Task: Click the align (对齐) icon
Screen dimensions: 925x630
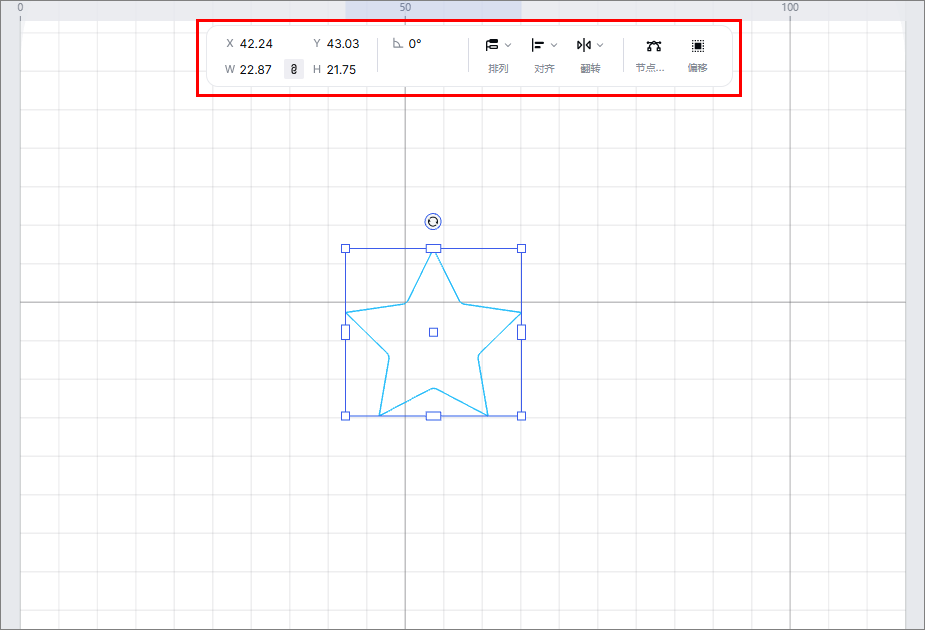Action: point(538,45)
